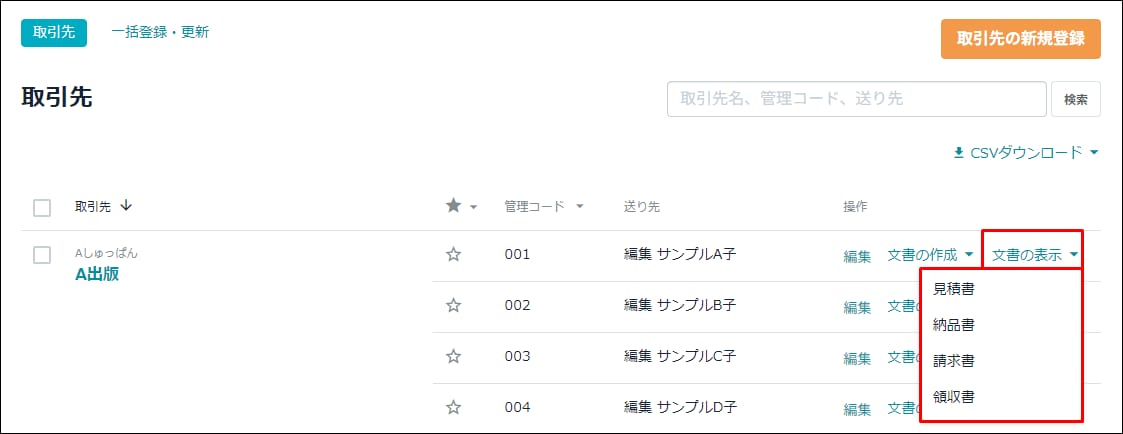
Task: Star the row with code 004
Action: point(453,408)
